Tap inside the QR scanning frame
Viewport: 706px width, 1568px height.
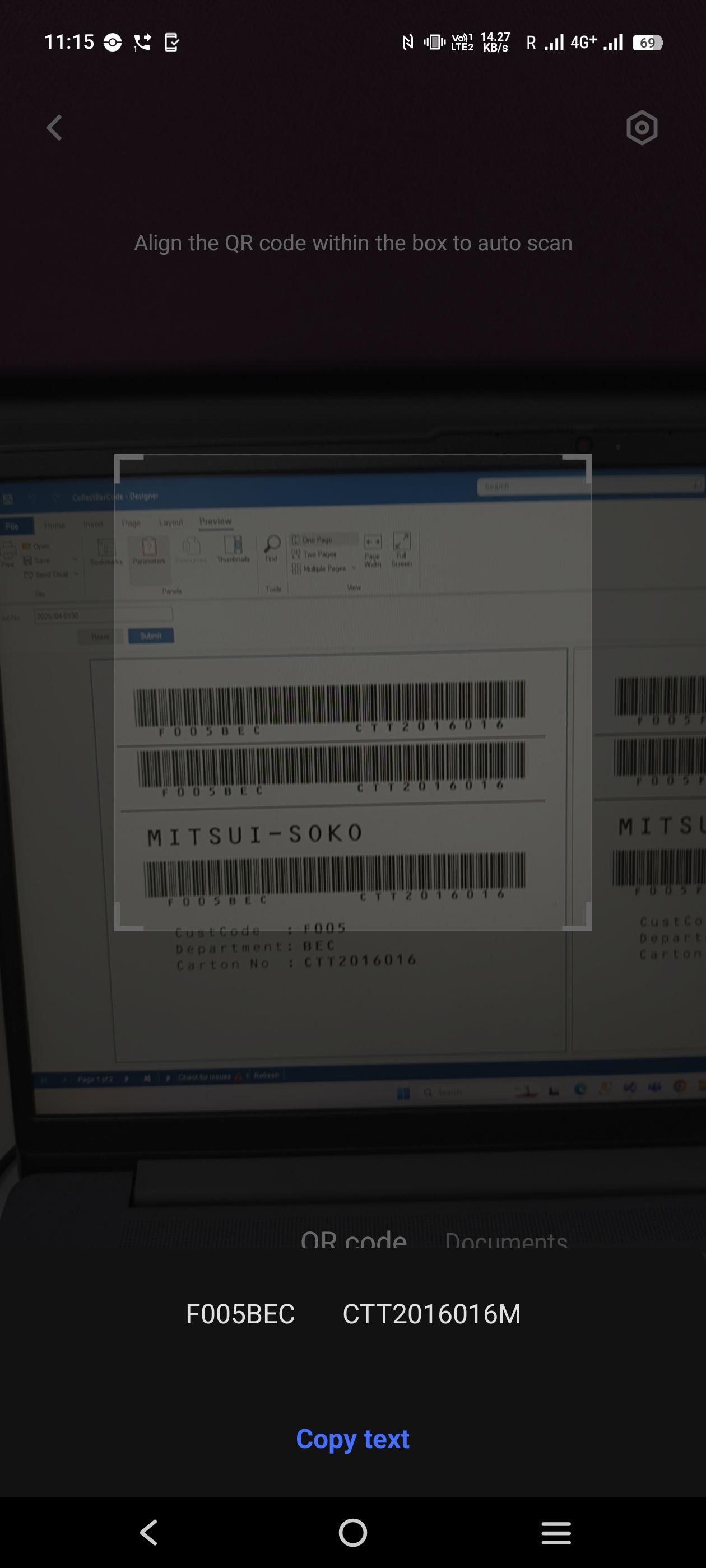pyautogui.click(x=352, y=692)
